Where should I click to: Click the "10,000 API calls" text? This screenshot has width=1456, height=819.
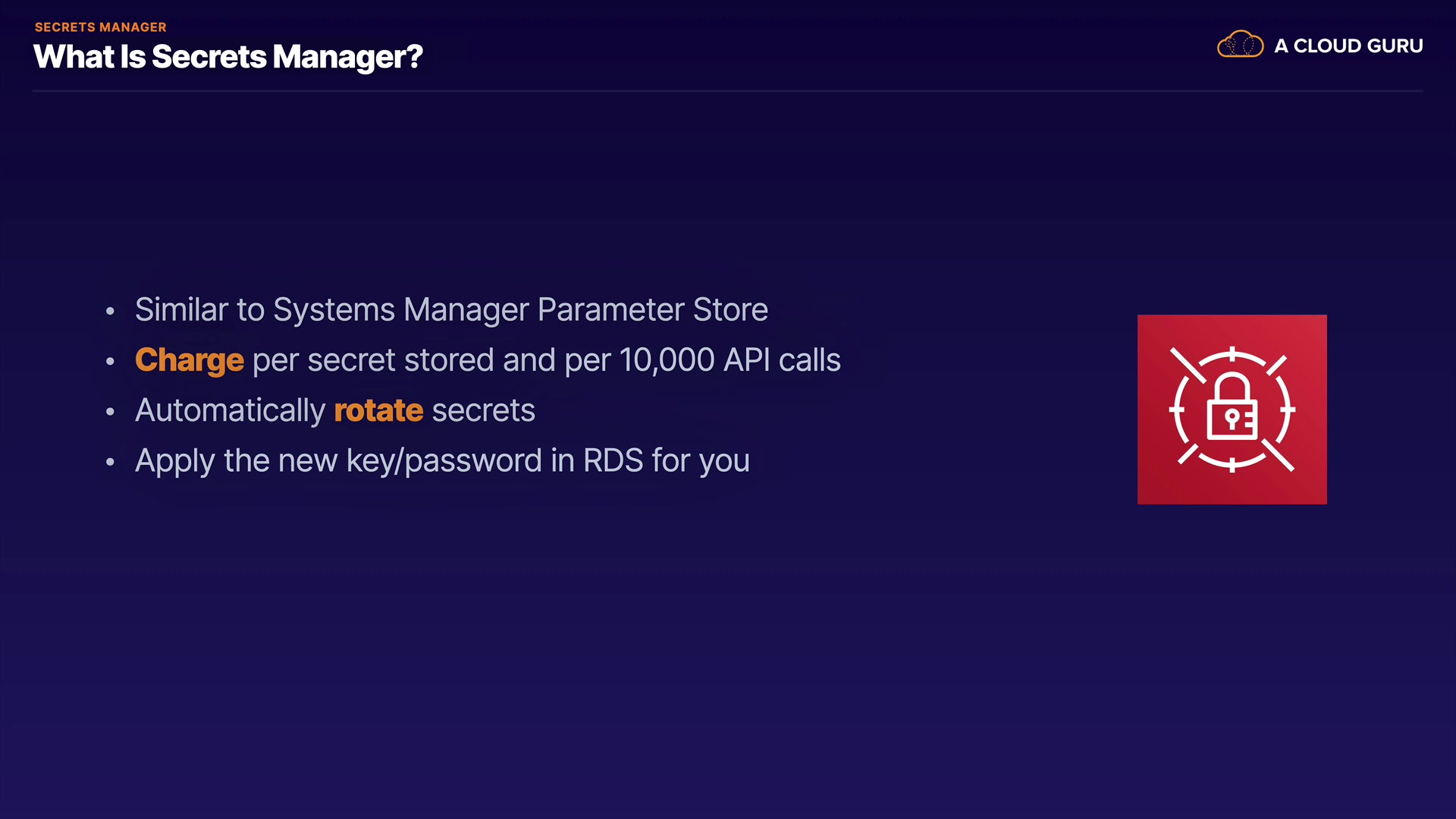tap(730, 360)
